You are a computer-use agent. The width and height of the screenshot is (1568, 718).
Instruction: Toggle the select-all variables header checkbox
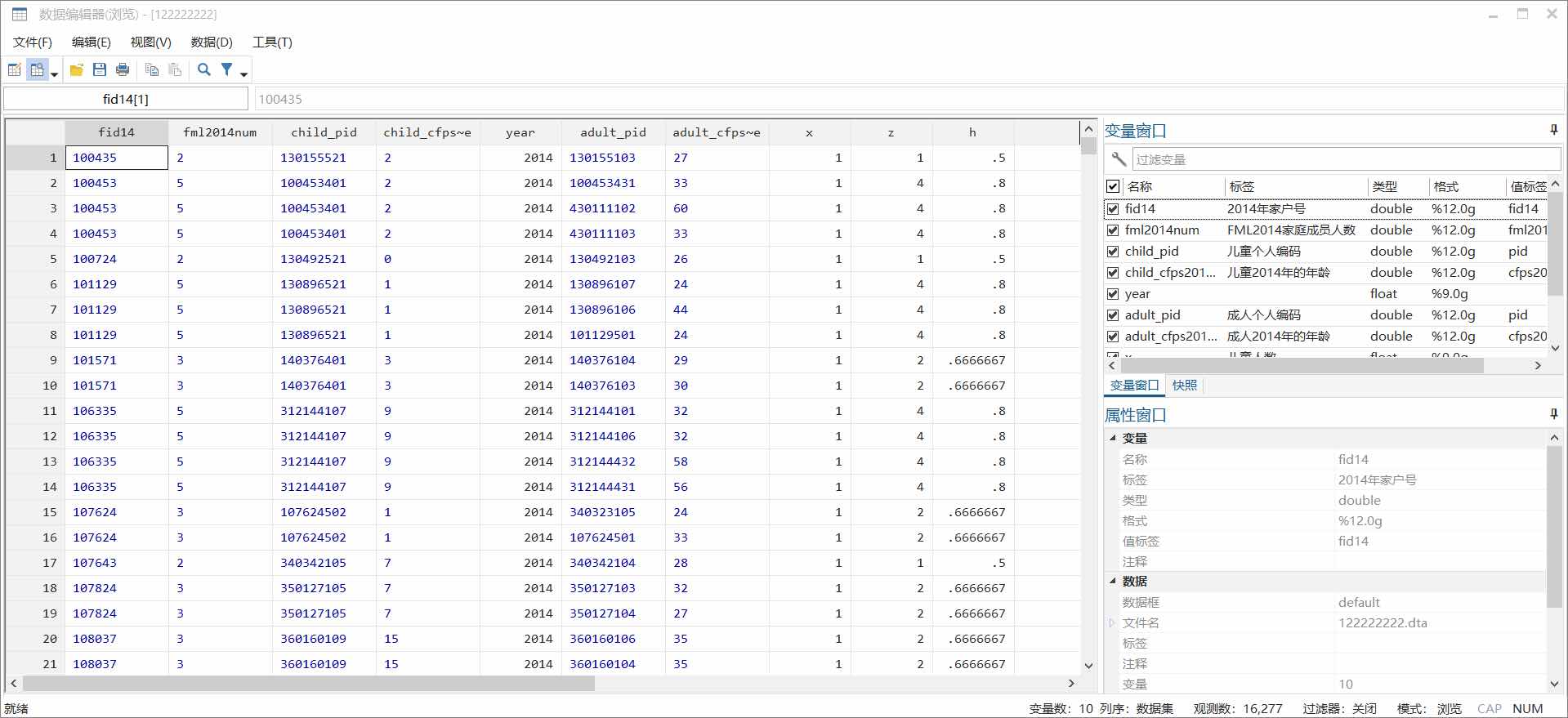click(1113, 186)
